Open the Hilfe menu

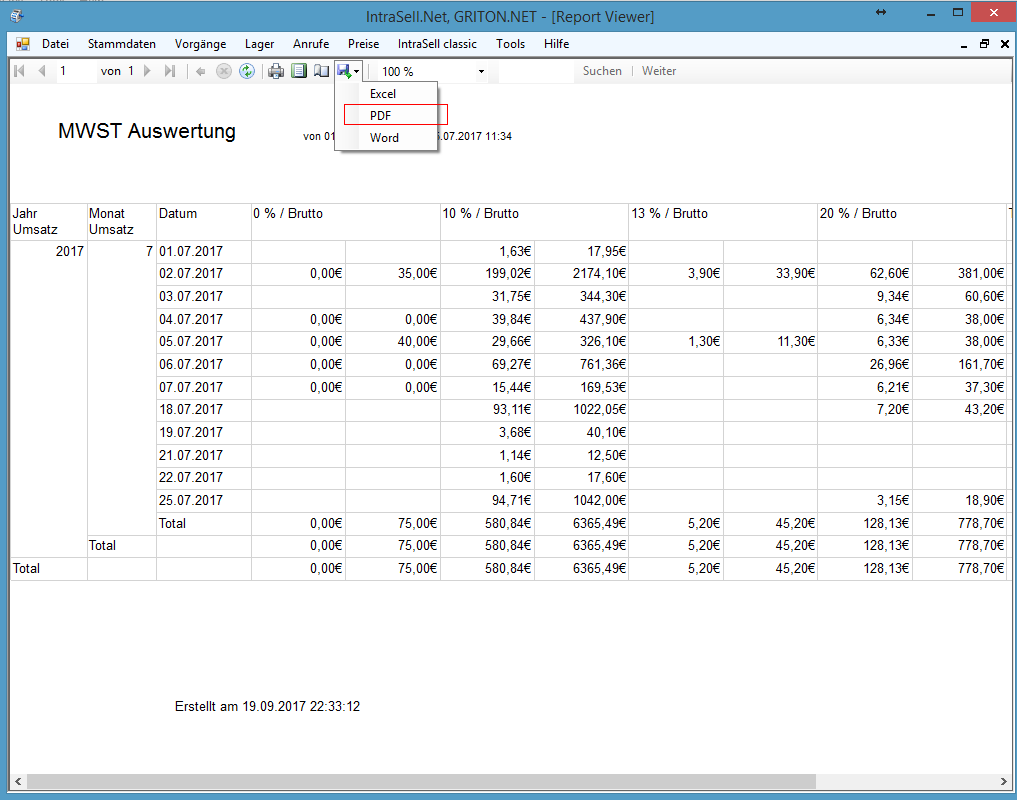click(x=556, y=44)
